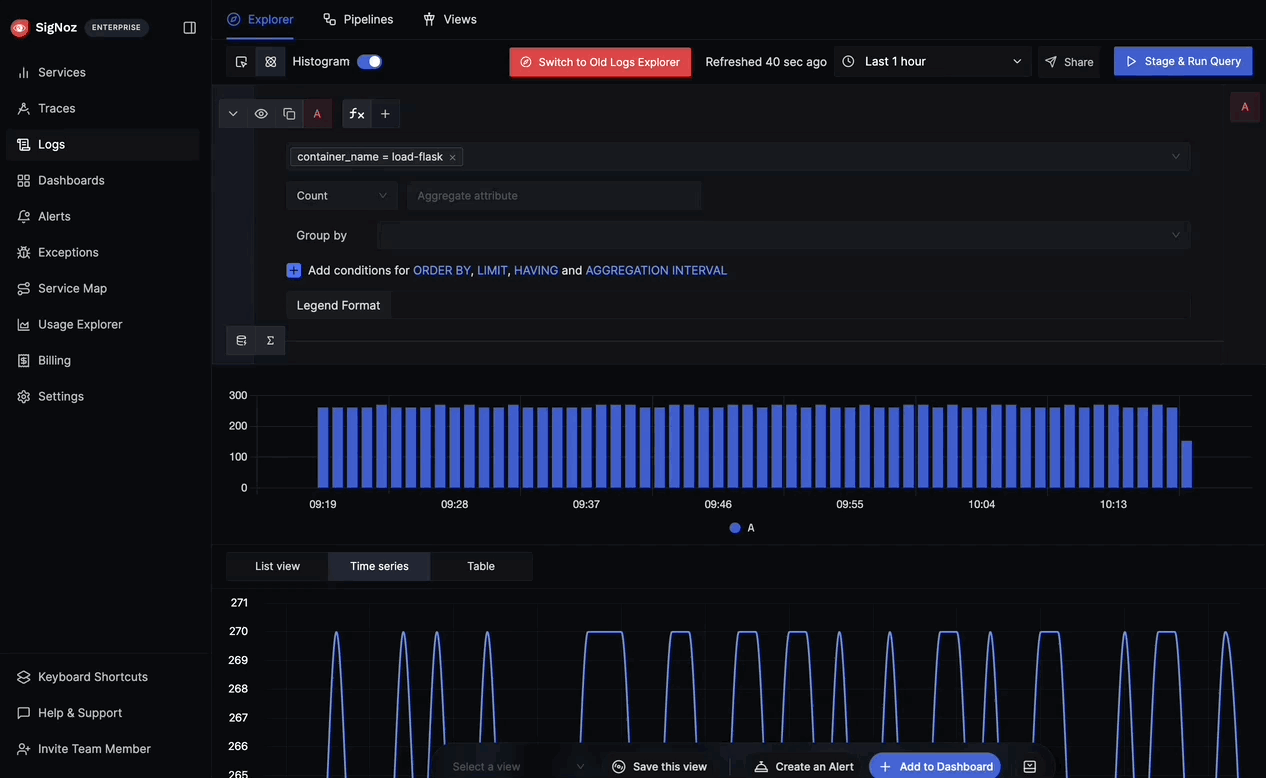1266x778 pixels.
Task: Open the Group by dropdown
Action: [x=783, y=235]
